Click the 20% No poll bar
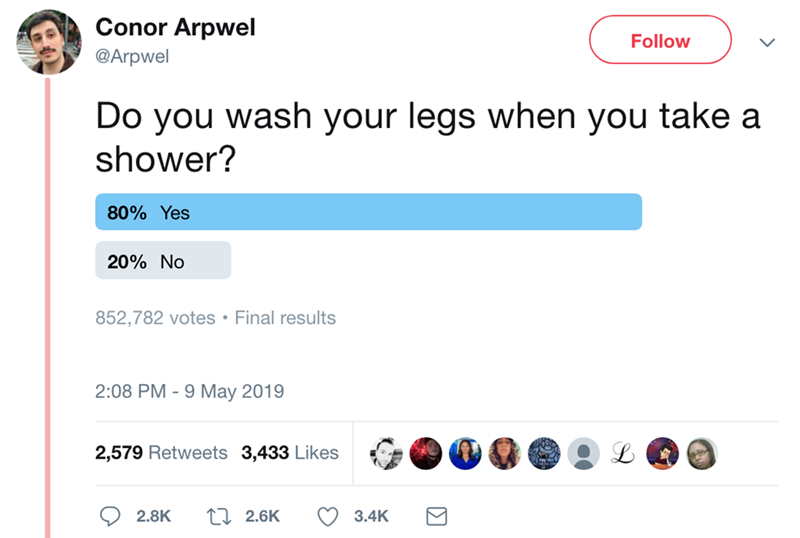 tap(163, 261)
